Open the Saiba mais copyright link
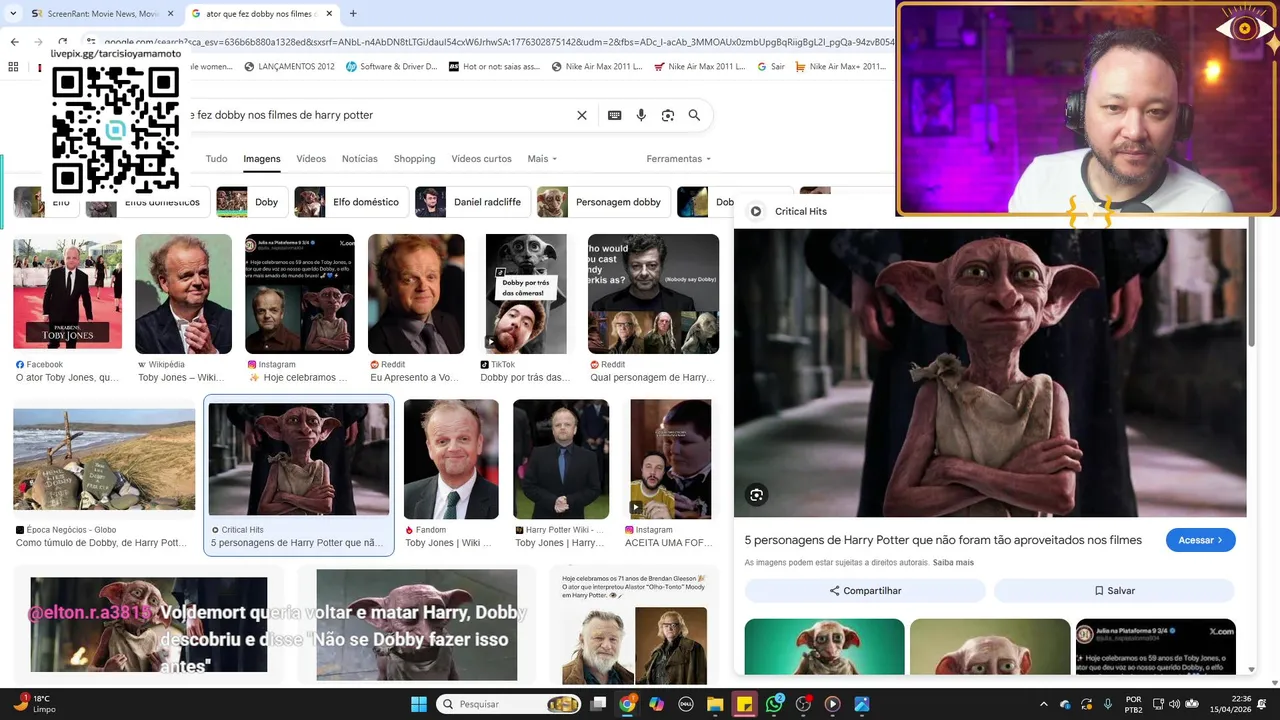This screenshot has height=720, width=1280. pyautogui.click(x=953, y=563)
